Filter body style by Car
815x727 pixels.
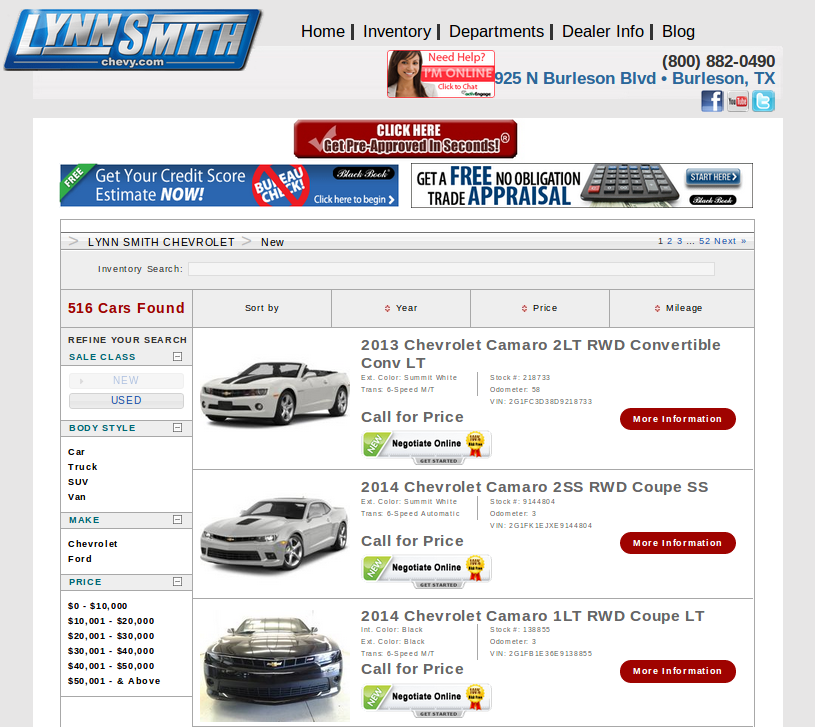(x=76, y=452)
